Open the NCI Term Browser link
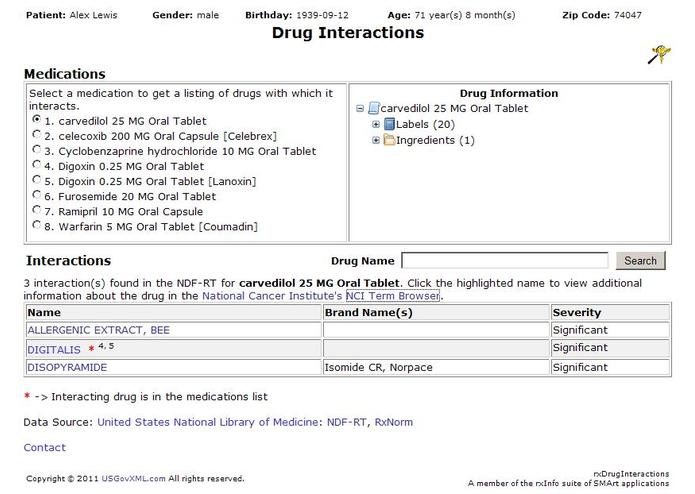This screenshot has width=695, height=494. point(393,296)
